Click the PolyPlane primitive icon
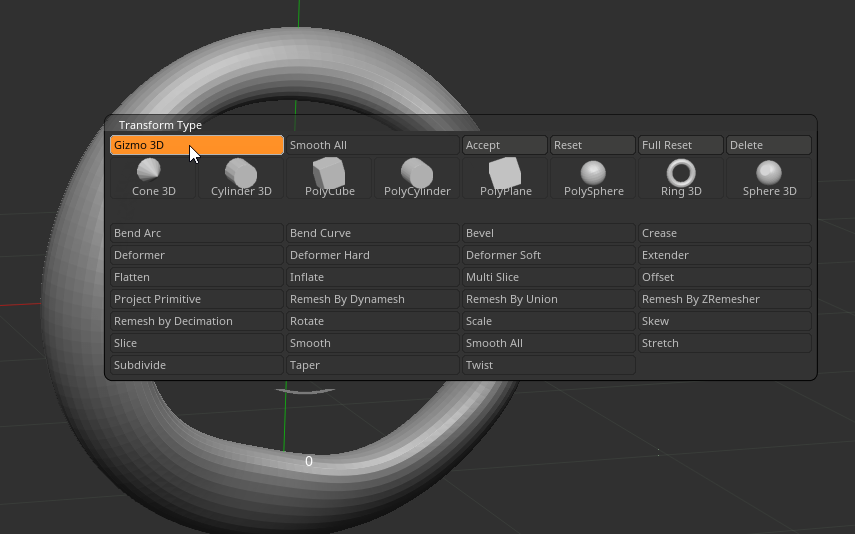 pos(505,177)
